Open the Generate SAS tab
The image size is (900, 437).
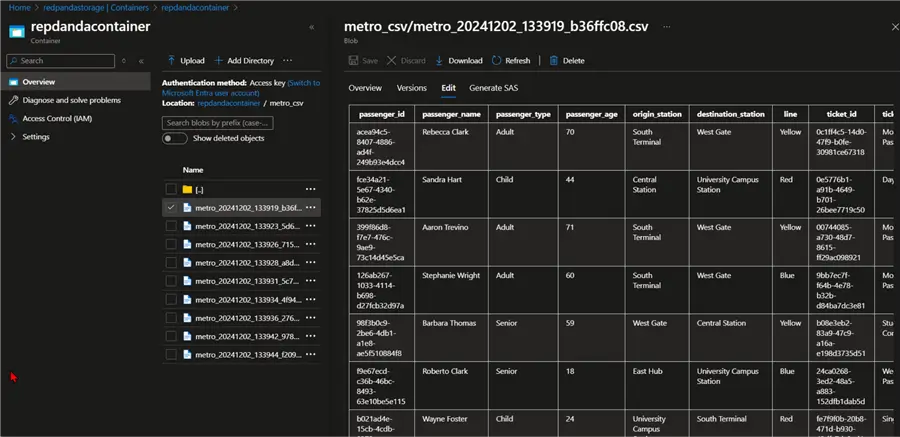[x=494, y=88]
